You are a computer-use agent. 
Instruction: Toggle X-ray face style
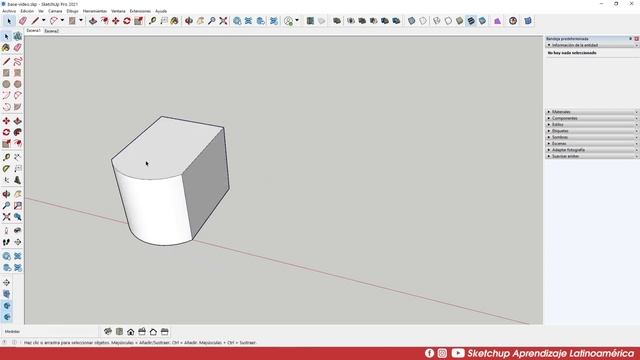[411, 20]
